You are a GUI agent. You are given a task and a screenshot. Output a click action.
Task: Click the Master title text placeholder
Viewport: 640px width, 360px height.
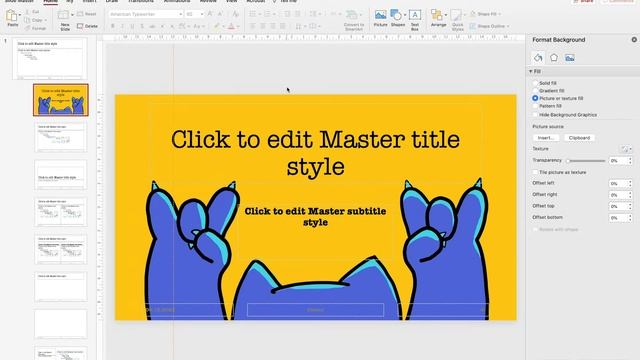click(x=315, y=152)
